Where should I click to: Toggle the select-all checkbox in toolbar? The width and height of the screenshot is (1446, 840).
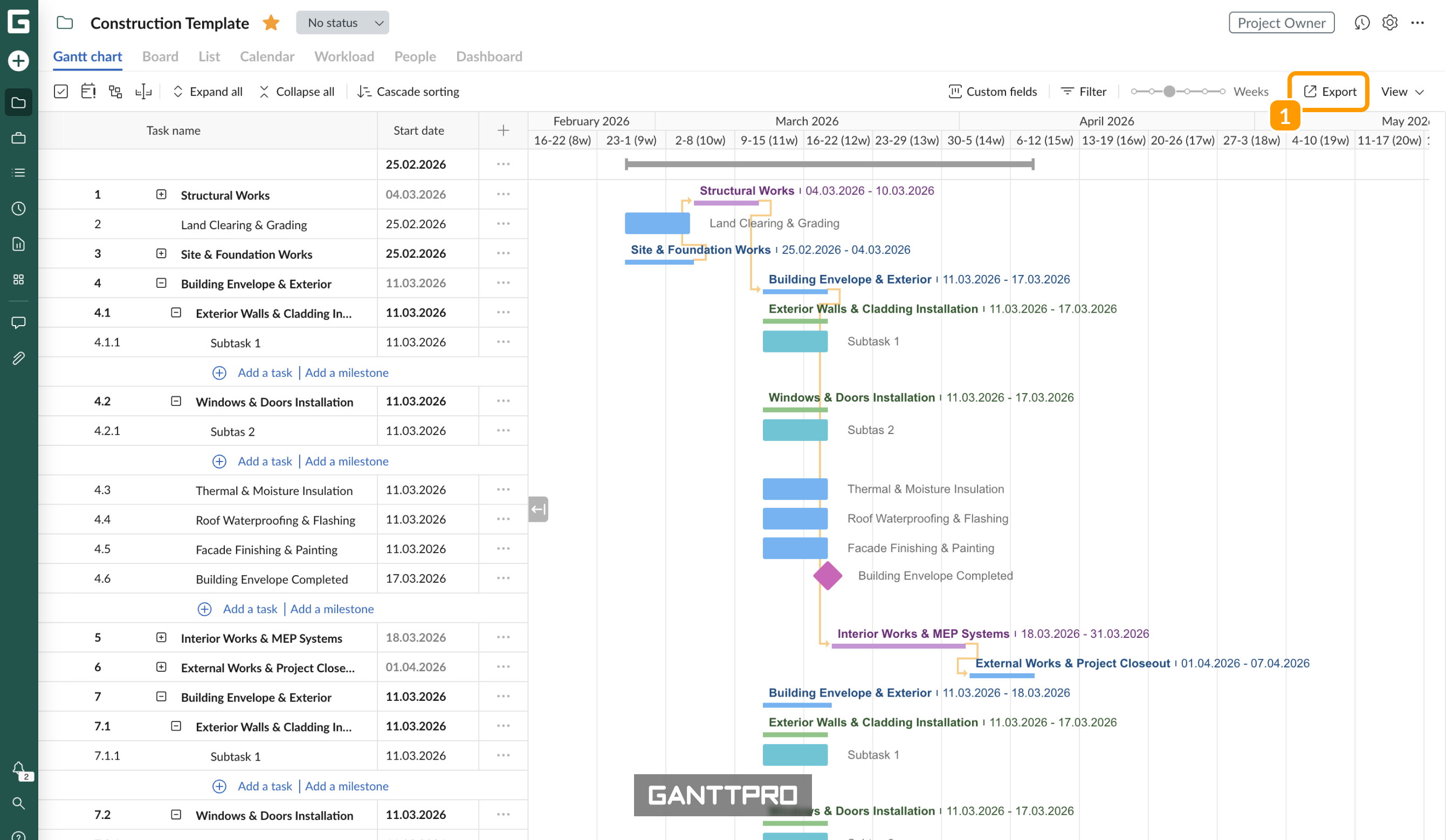click(x=61, y=91)
